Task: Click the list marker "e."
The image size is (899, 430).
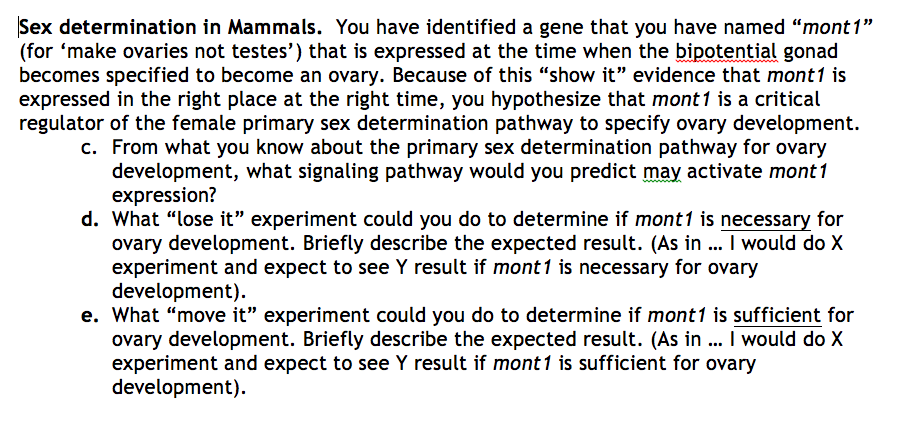Action: [89, 316]
